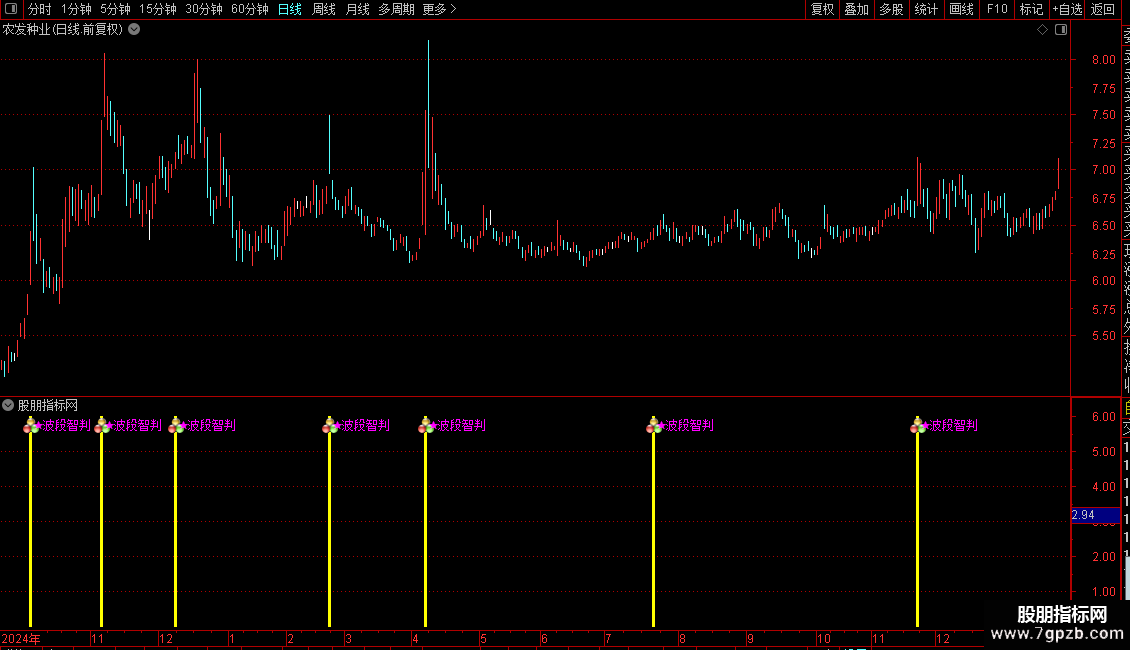Click the 波段智判 signal icon near November
The image size is (1130, 650).
[102, 425]
